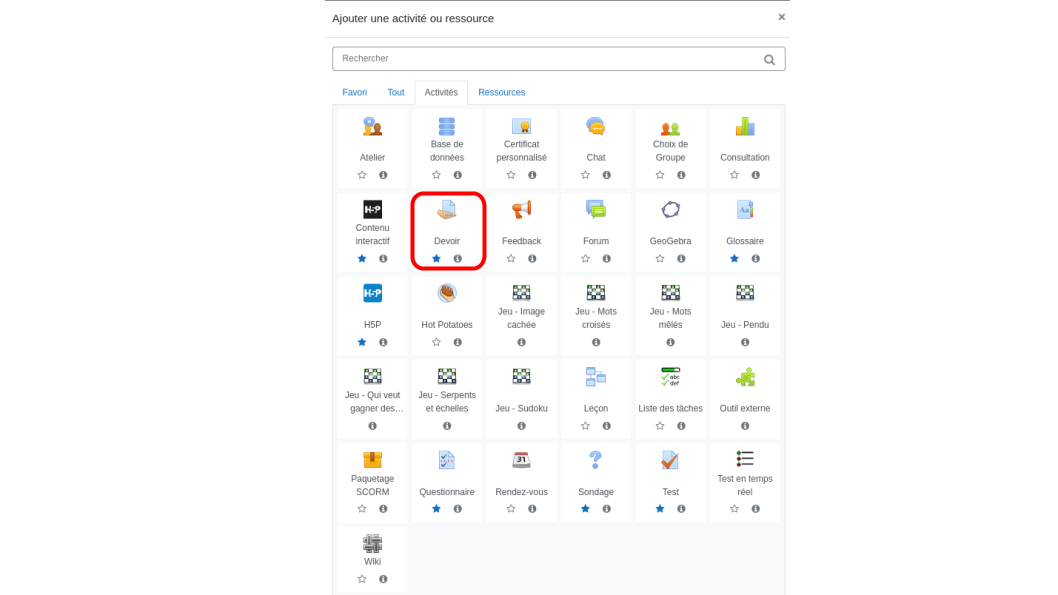Choose the Test en temps réel icon
1058x595 pixels.
[745, 460]
